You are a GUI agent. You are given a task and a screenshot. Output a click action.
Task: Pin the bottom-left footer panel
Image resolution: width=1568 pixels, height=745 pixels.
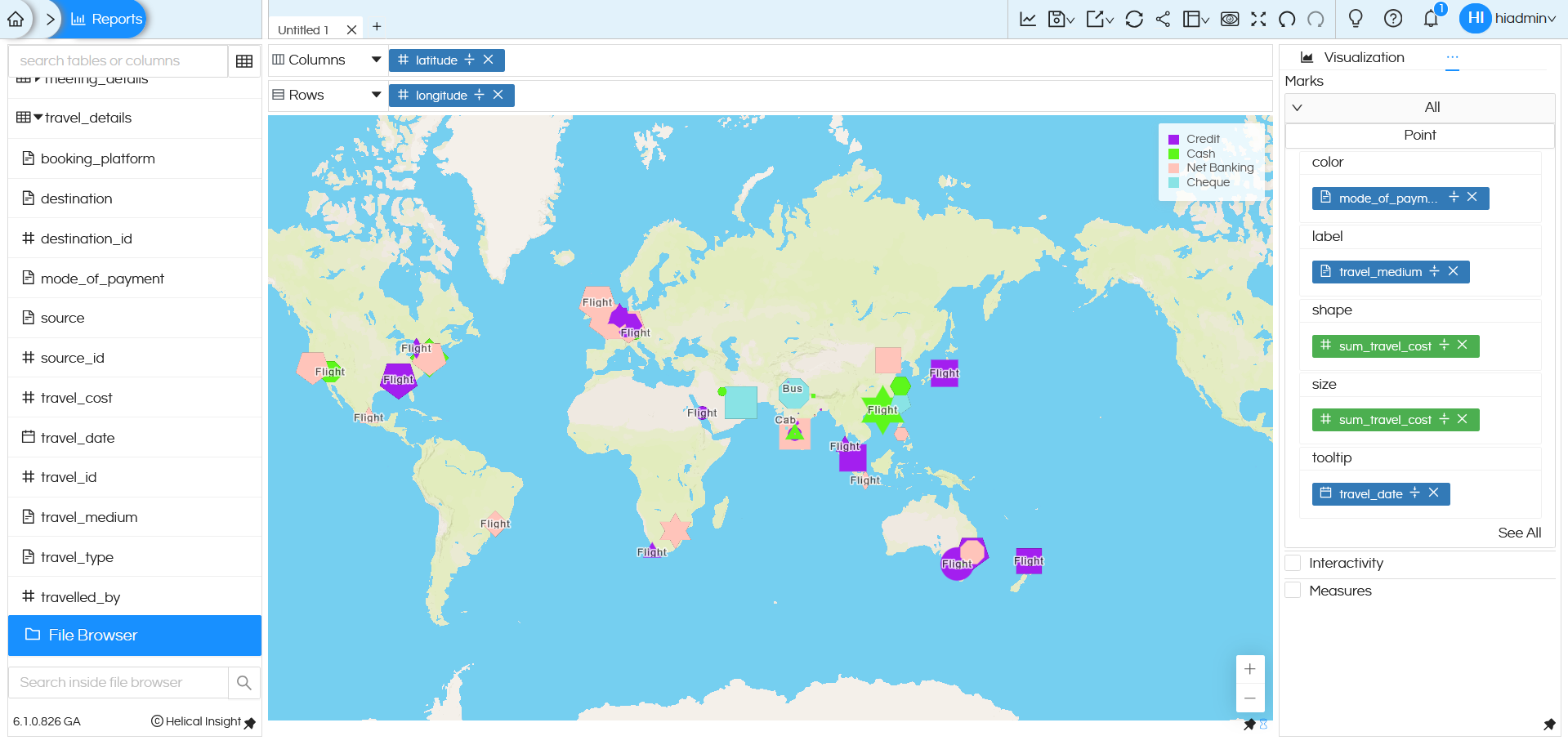click(x=250, y=724)
